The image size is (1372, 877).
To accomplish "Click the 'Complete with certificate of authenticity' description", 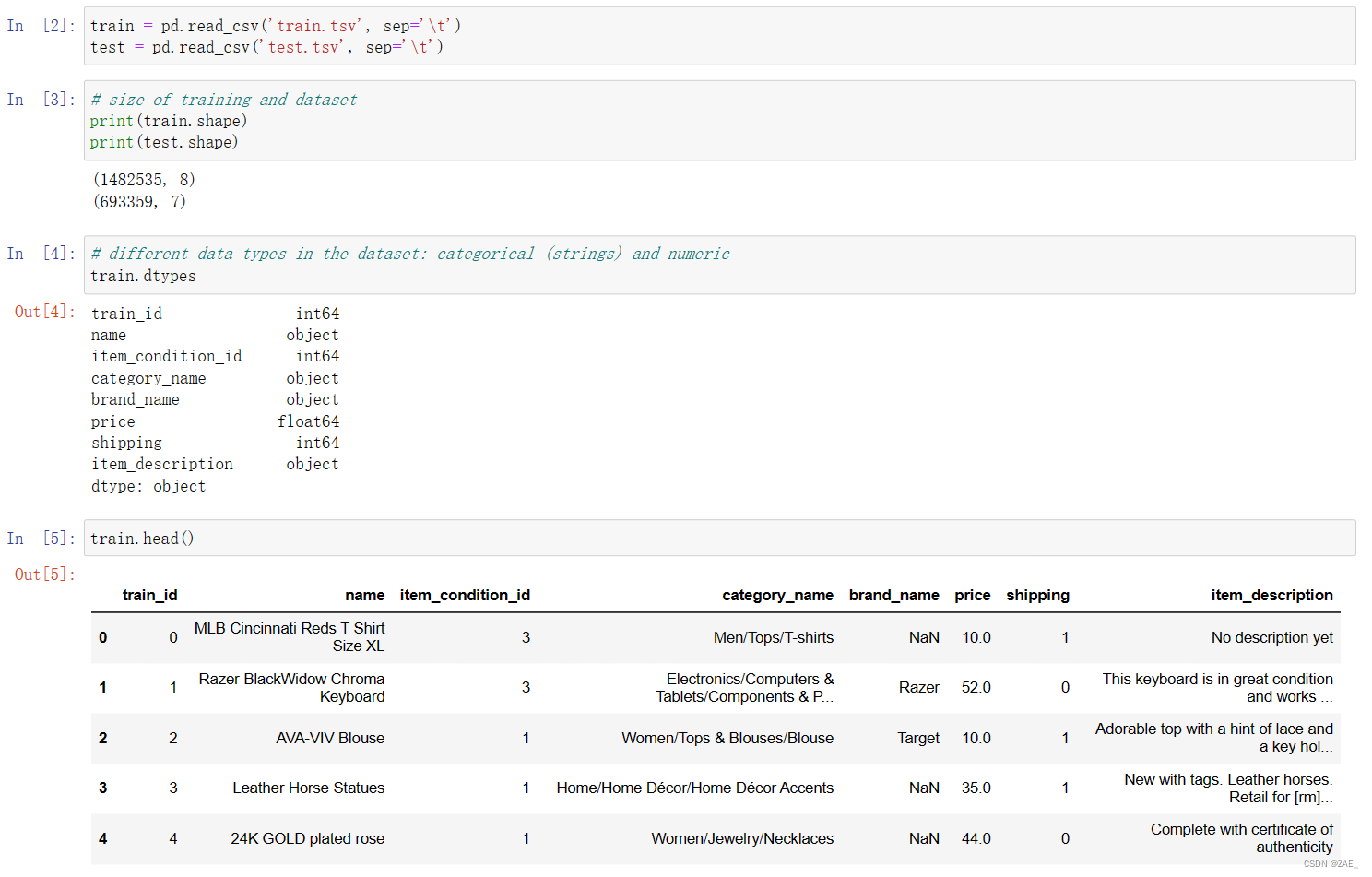I will click(1242, 838).
